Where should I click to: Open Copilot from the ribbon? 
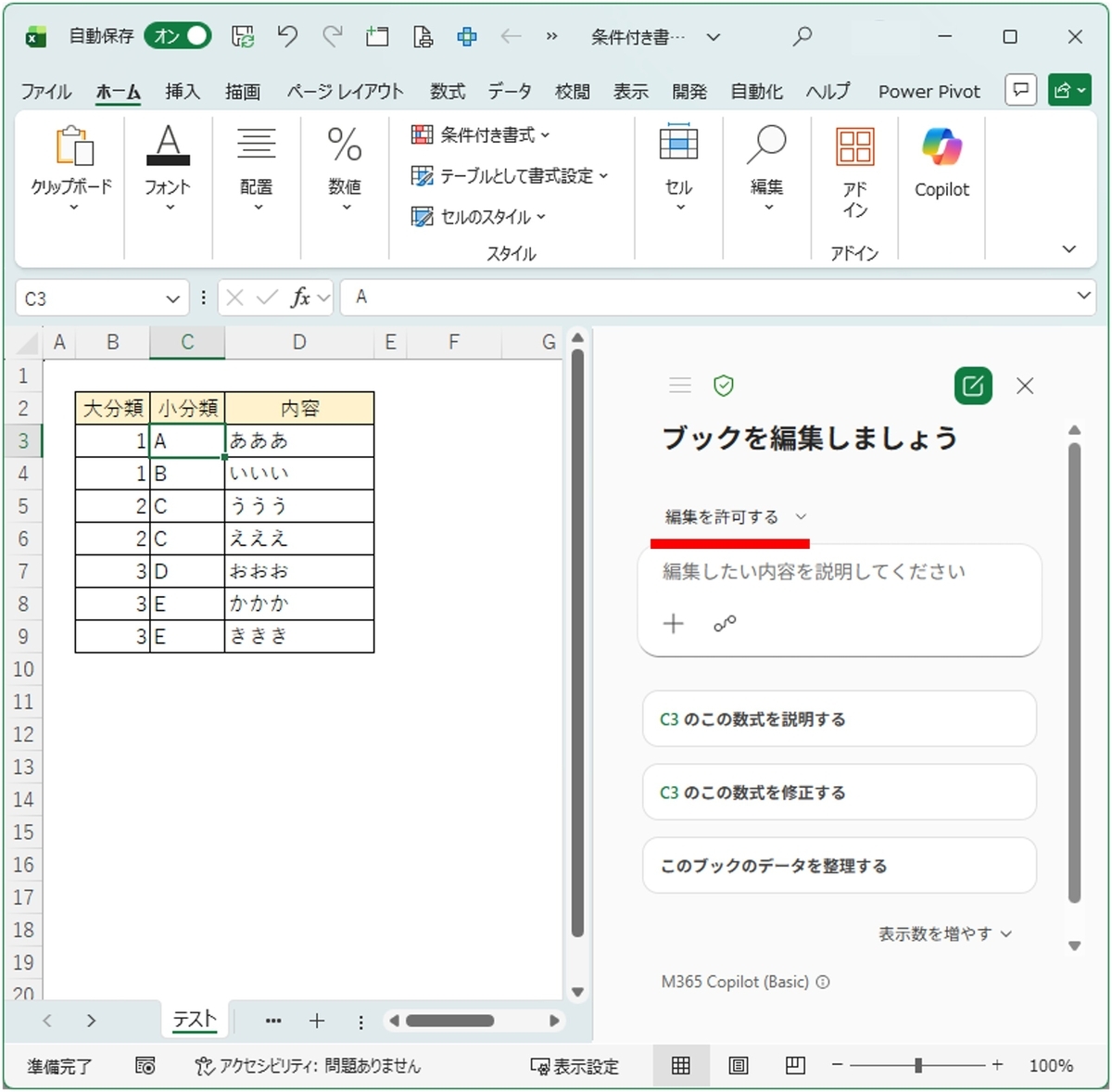[x=941, y=163]
